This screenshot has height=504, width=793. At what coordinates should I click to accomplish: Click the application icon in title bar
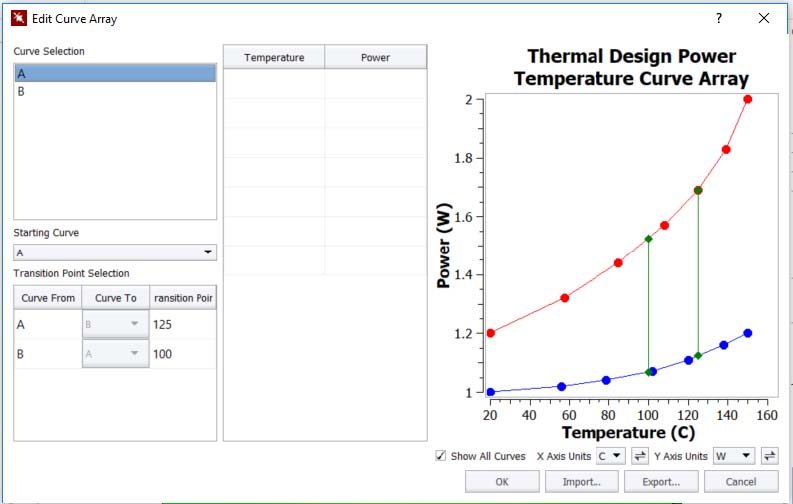[x=19, y=19]
